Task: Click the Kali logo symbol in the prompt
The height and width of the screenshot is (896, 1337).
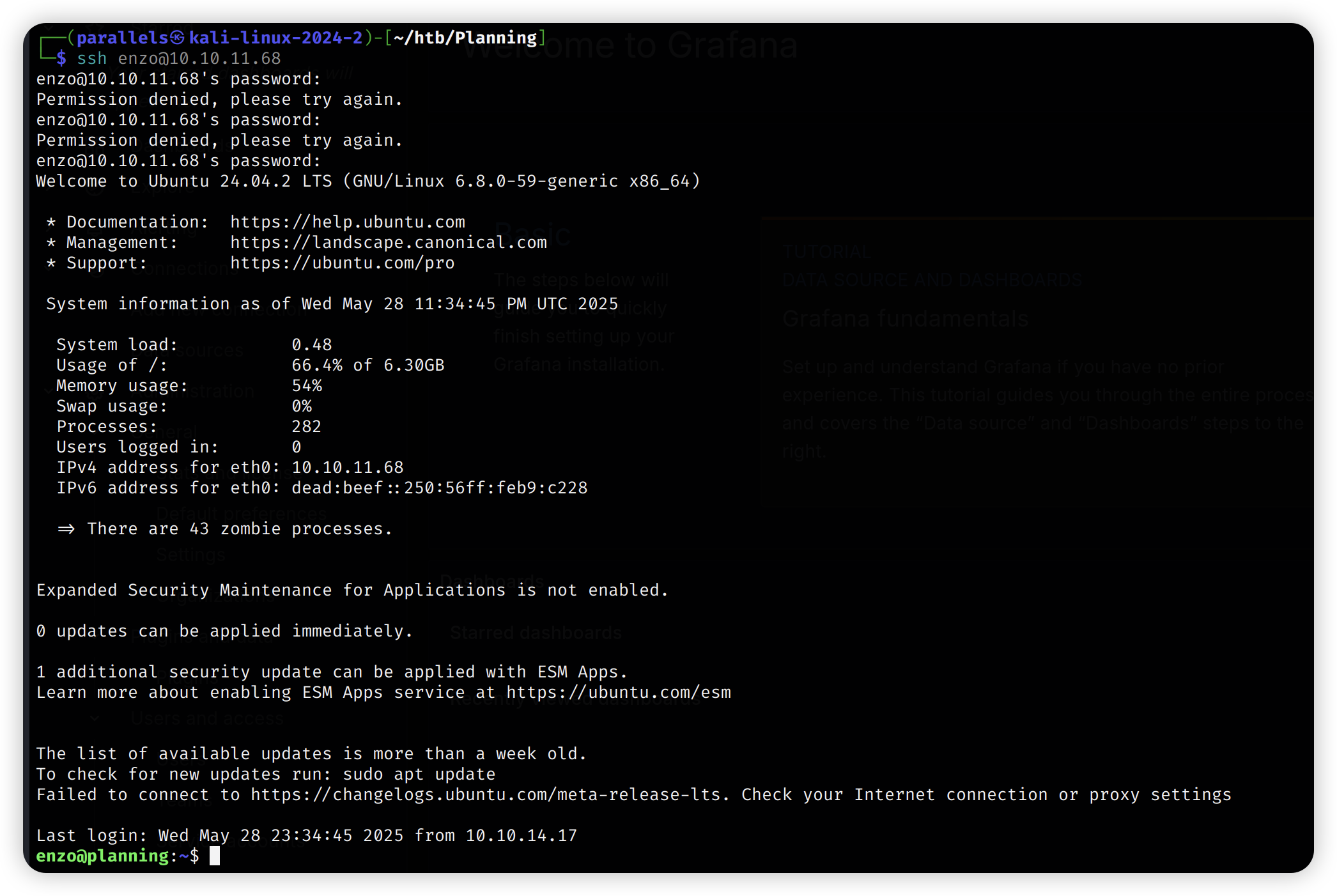Action: tap(177, 38)
